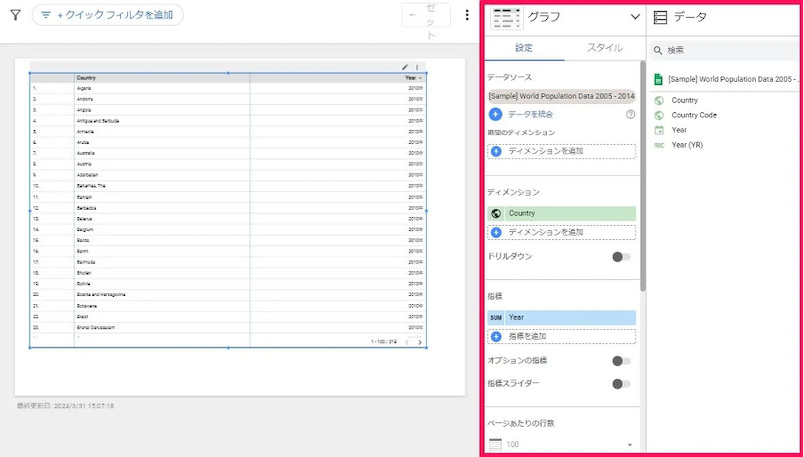
Task: Switch to the スタイル tab
Action: (x=605, y=48)
